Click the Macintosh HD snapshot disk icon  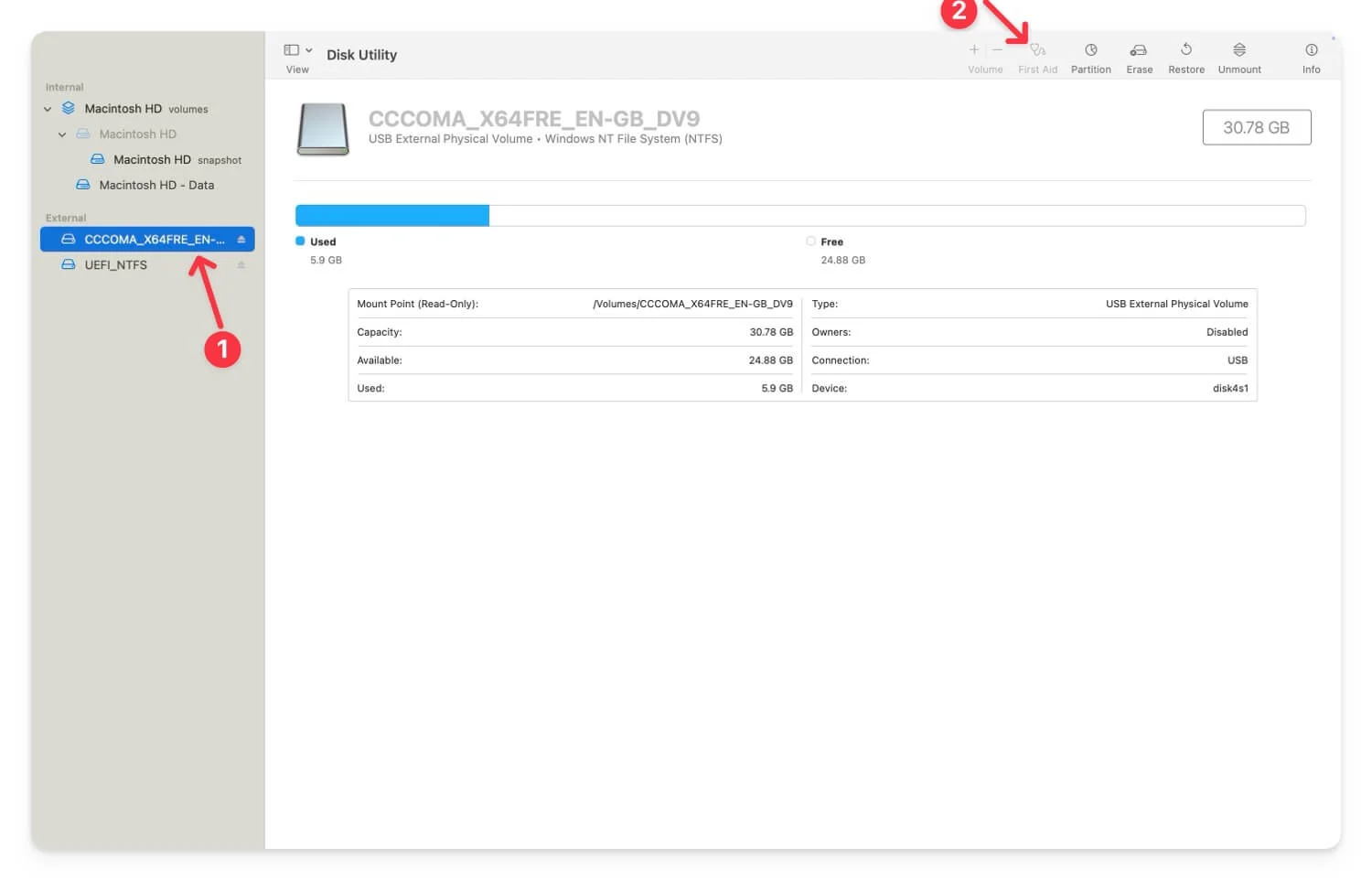(x=98, y=159)
